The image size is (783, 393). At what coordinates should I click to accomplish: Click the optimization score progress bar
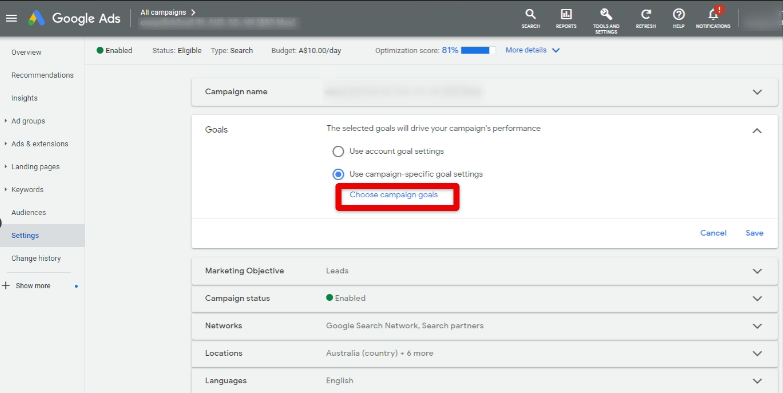click(x=478, y=50)
